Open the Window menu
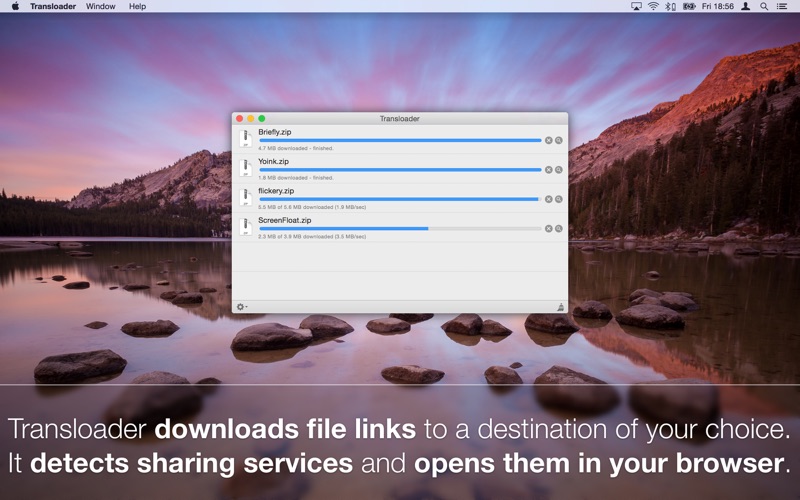This screenshot has height=500, width=800. pos(100,6)
